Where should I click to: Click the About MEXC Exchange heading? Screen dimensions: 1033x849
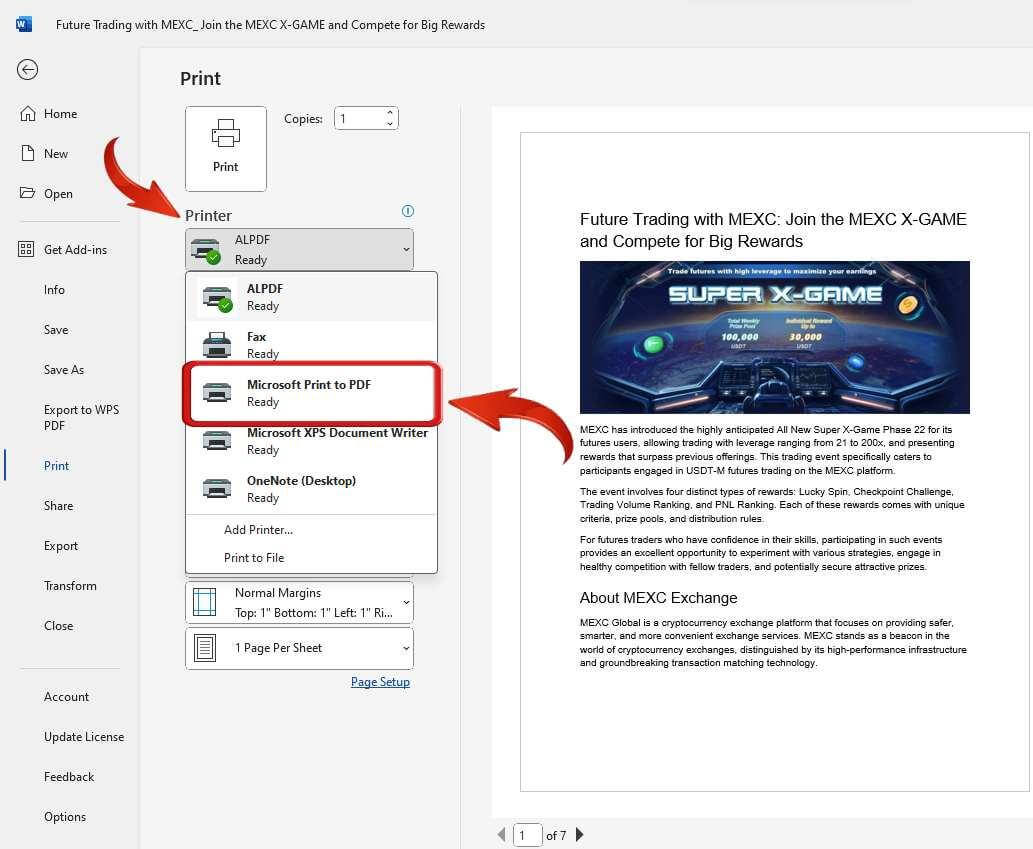point(658,597)
